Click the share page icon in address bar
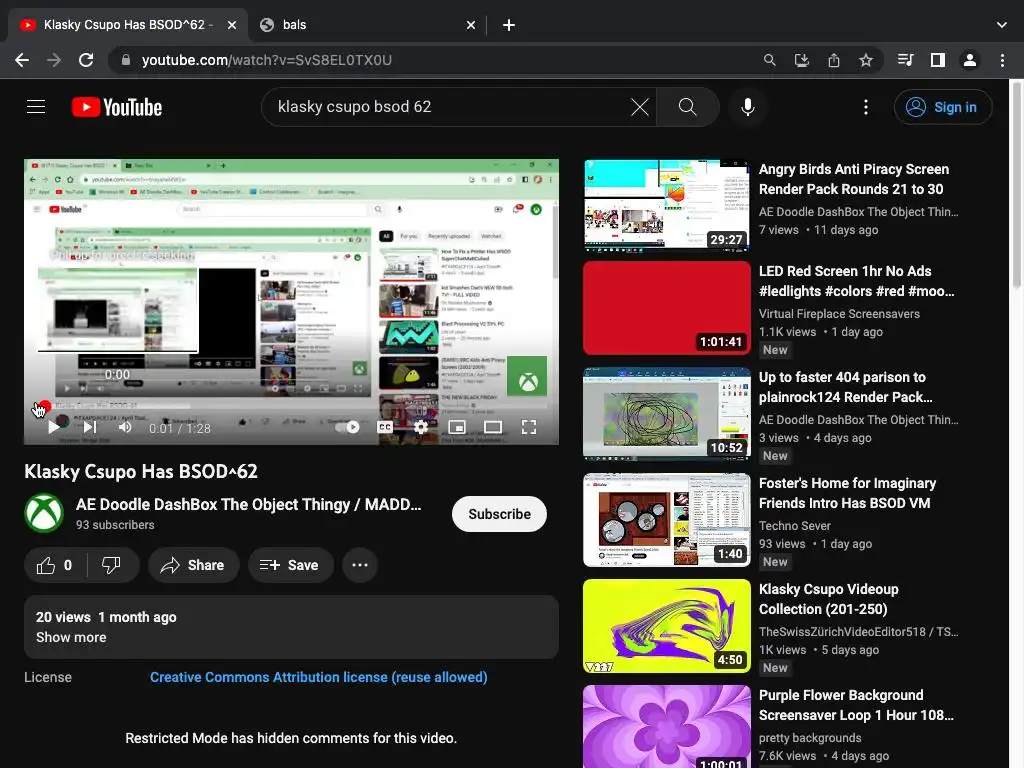 [833, 60]
